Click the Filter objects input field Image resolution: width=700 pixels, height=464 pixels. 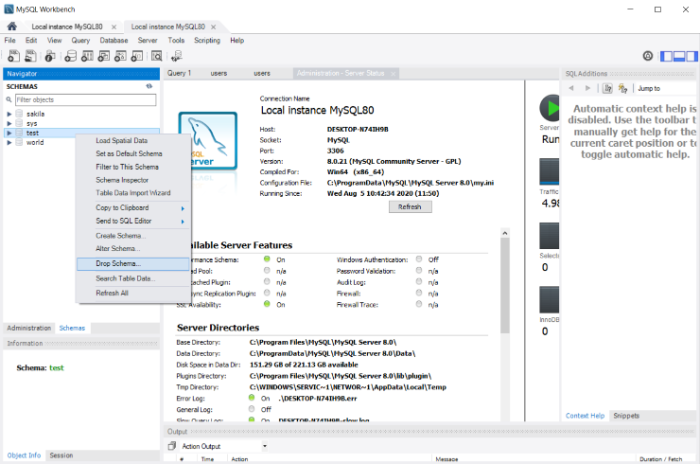pyautogui.click(x=86, y=100)
